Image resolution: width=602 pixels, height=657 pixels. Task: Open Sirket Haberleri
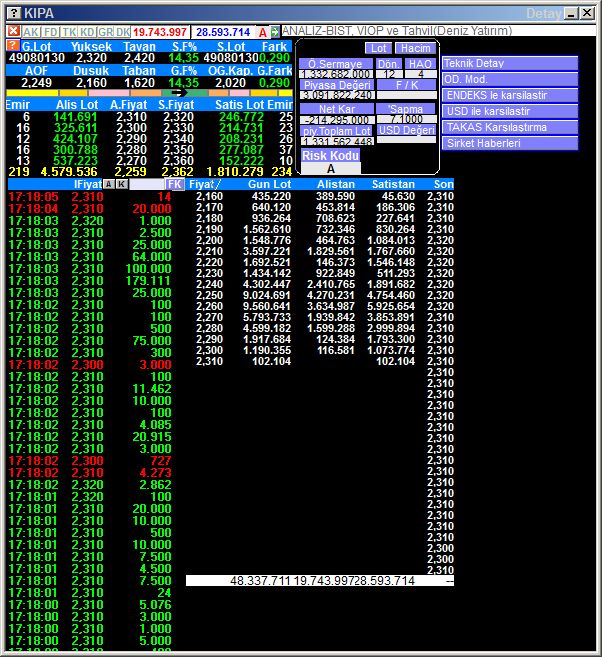510,143
